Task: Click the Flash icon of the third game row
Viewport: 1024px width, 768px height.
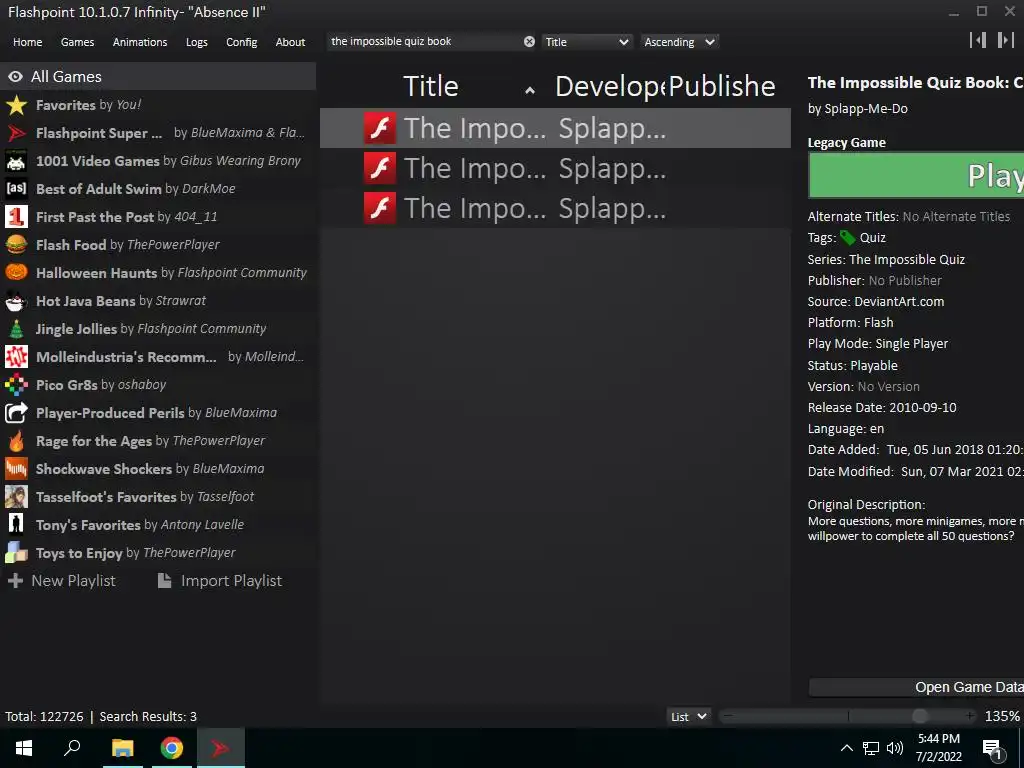Action: pos(380,208)
